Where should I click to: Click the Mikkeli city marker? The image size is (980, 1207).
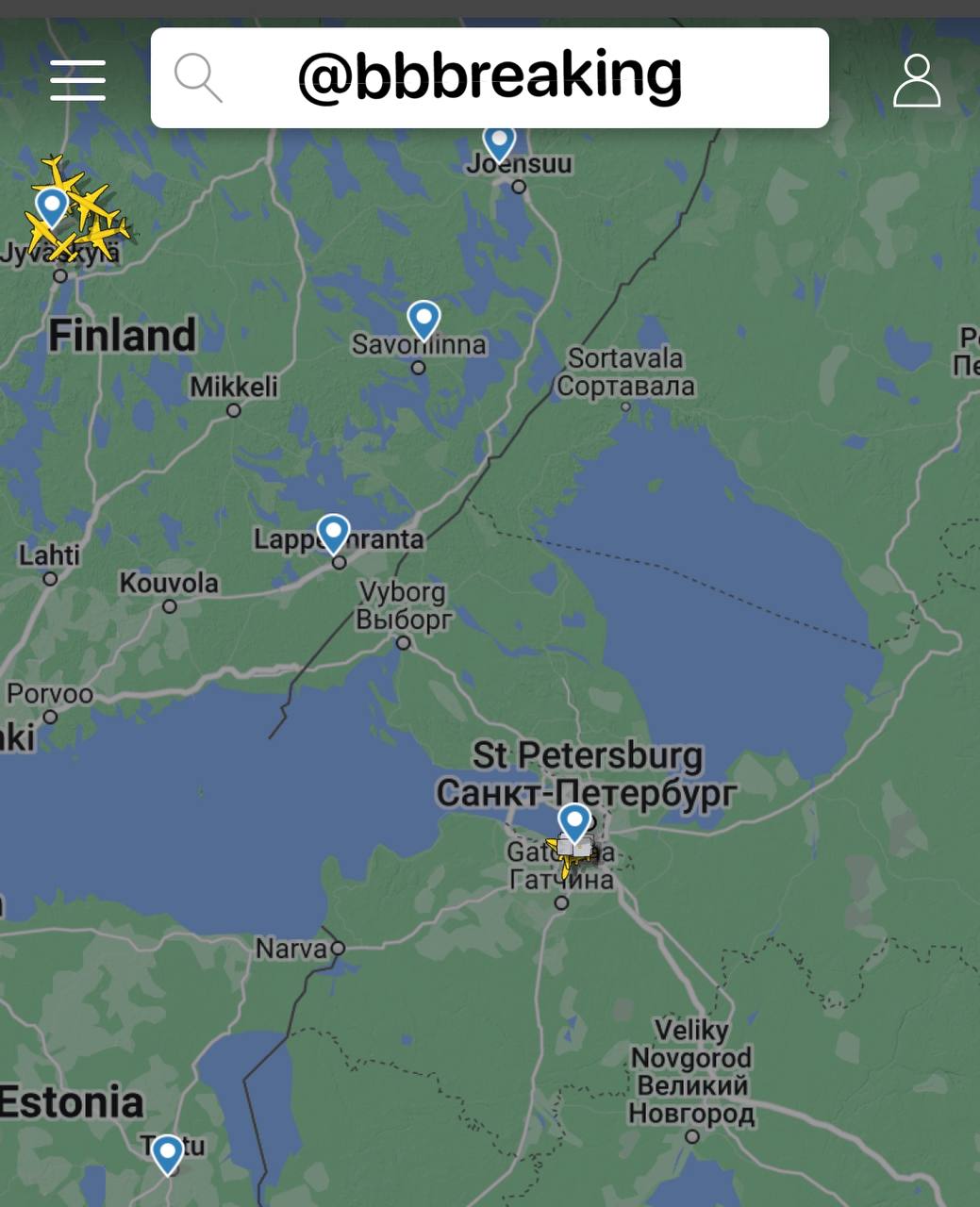[x=234, y=410]
